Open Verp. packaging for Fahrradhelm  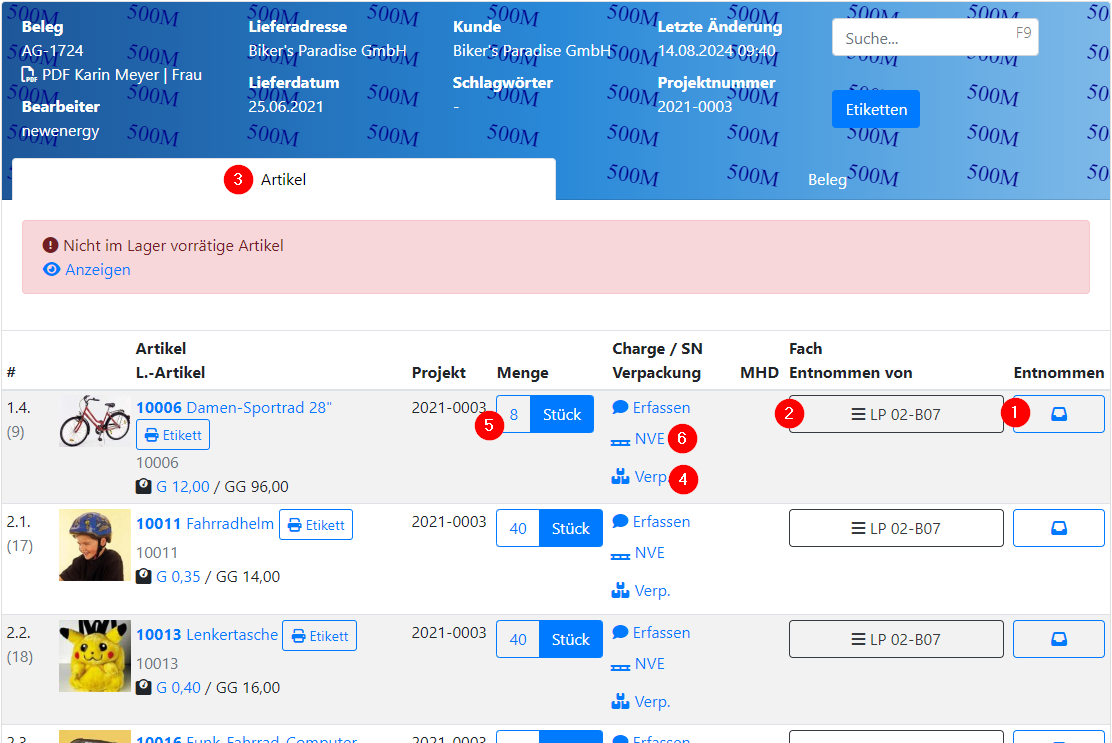click(641, 591)
